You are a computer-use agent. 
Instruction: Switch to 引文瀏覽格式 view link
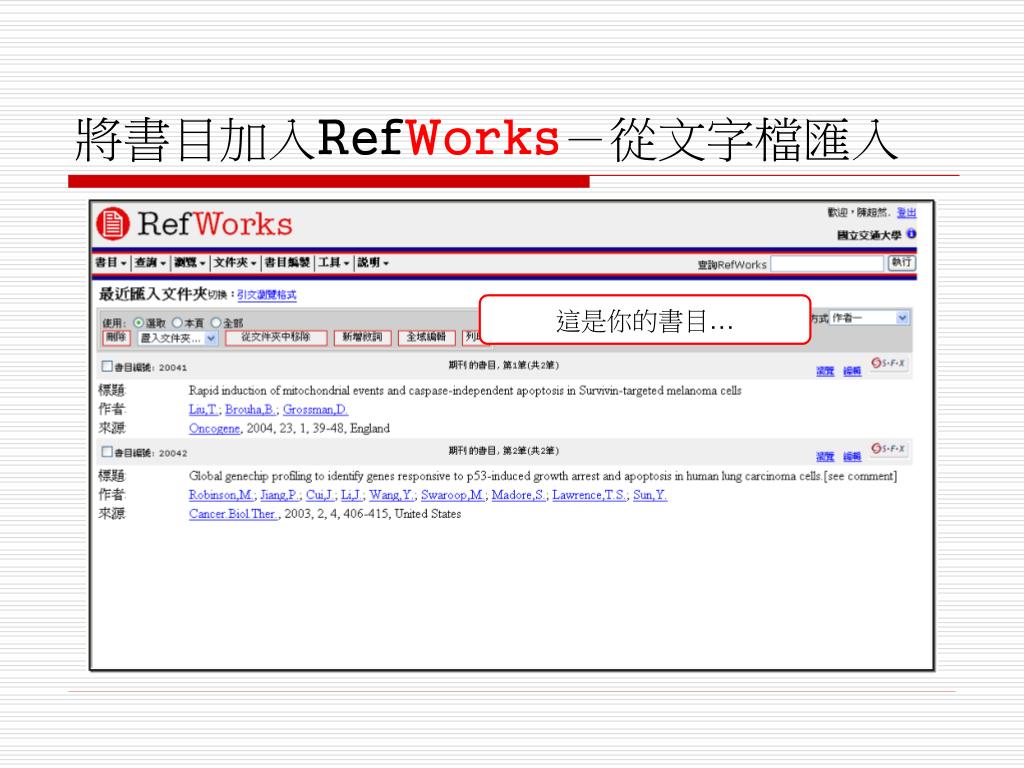pos(266,295)
